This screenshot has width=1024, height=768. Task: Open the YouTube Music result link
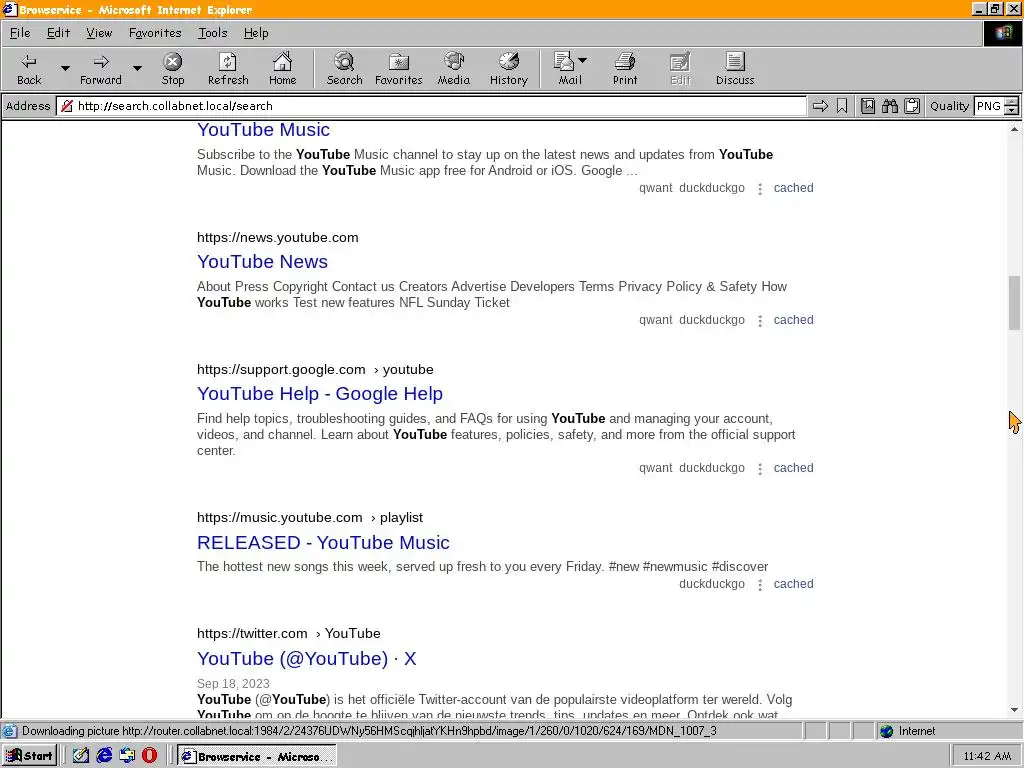(x=263, y=129)
